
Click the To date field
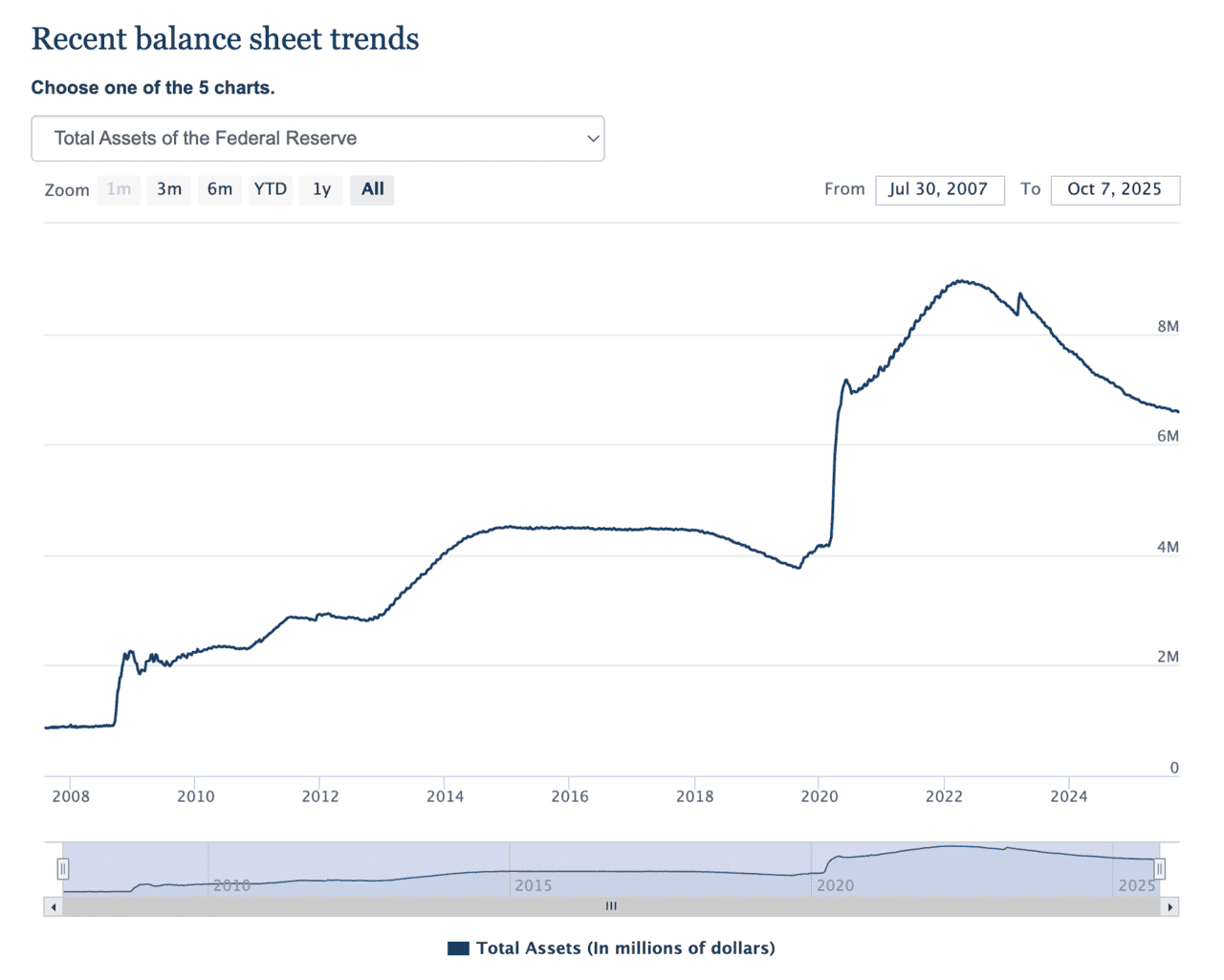point(1115,189)
